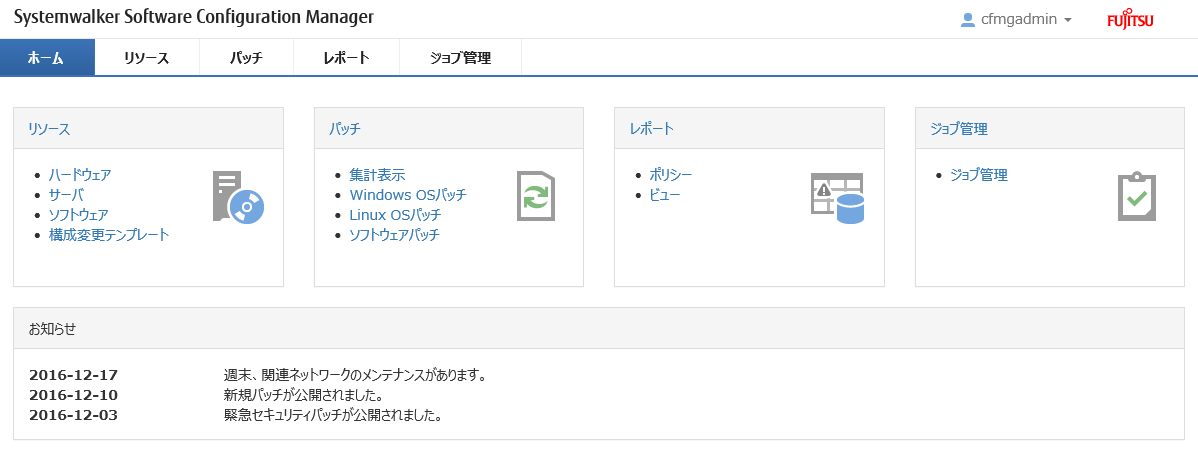Click the 2016-12-03 notice date
Image resolution: width=1198 pixels, height=453 pixels.
(x=73, y=416)
